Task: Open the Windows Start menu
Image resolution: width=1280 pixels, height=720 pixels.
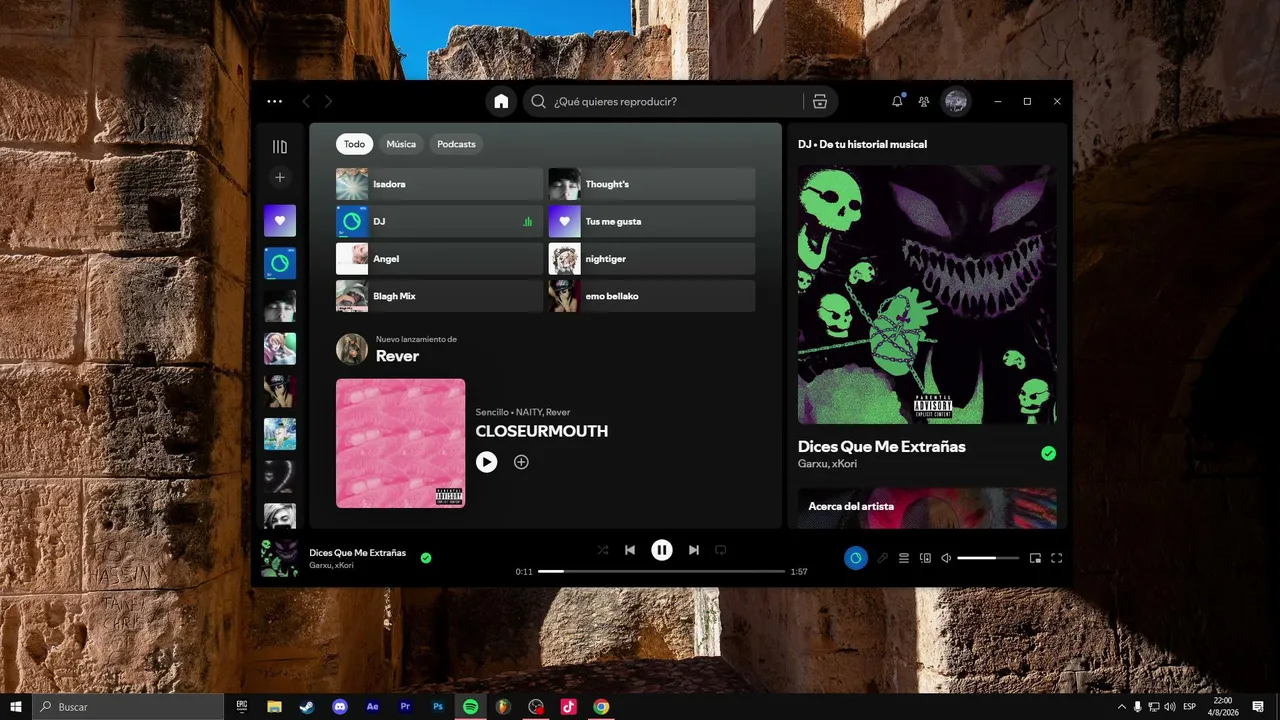Action: pyautogui.click(x=16, y=706)
